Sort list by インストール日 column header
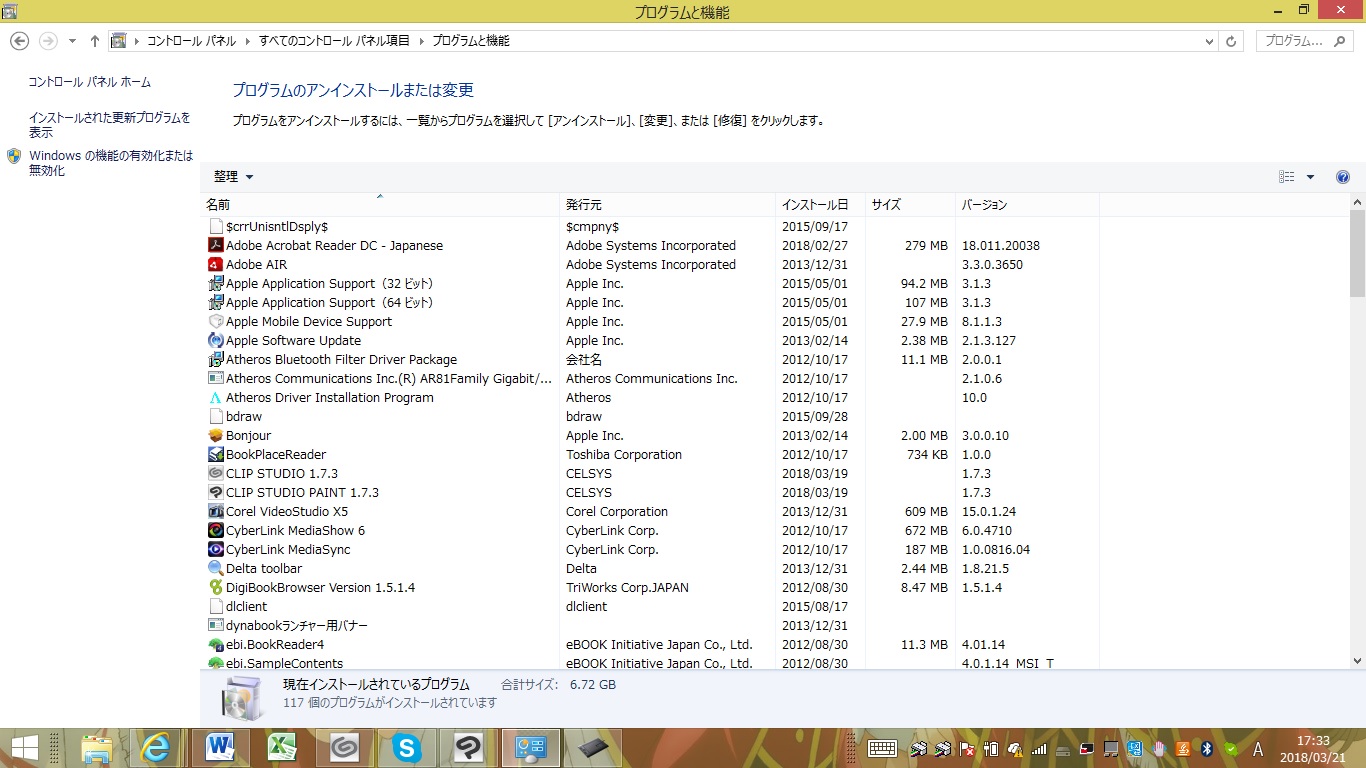This screenshot has height=768, width=1366. (815, 205)
